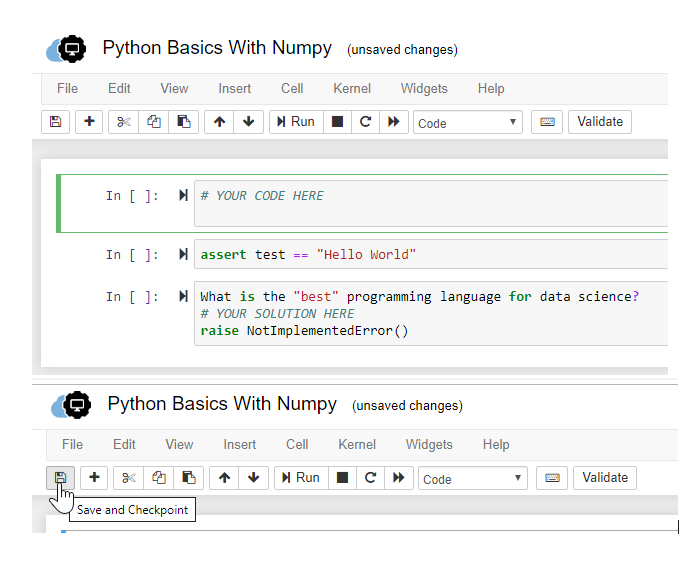Screen dimensions: 679x566
Task: Click the Run button in the upper toolbar
Action: tap(296, 122)
